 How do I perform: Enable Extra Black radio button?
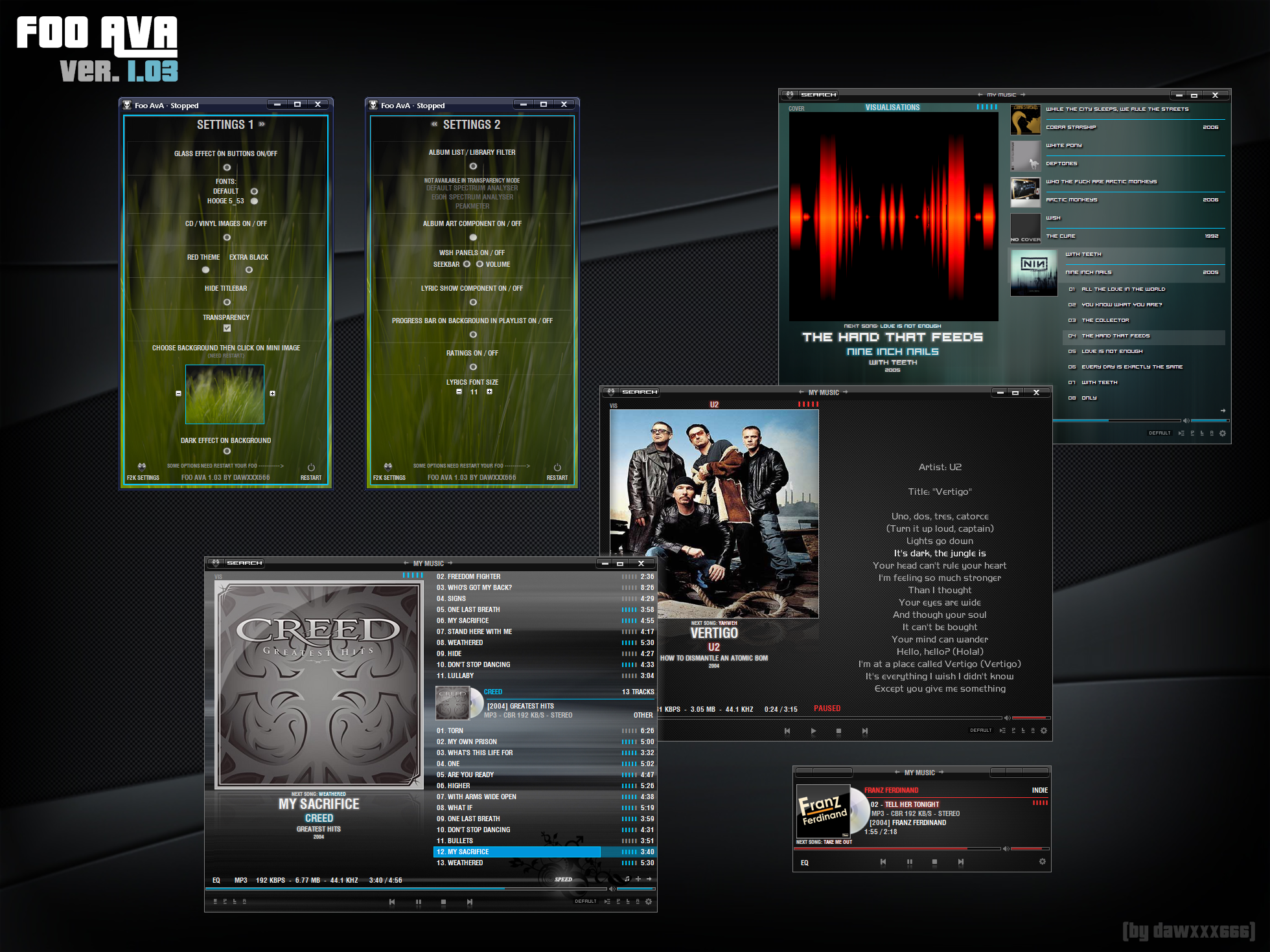pyautogui.click(x=249, y=269)
